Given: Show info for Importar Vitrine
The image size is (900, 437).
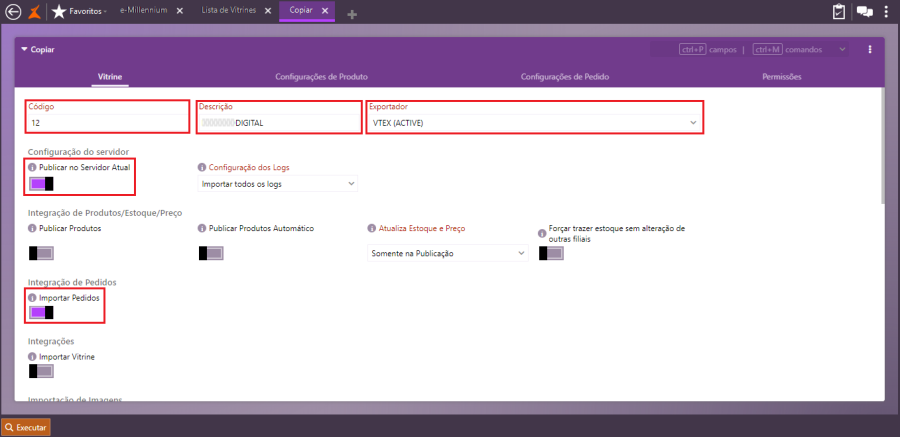Looking at the screenshot, I should pos(32,357).
